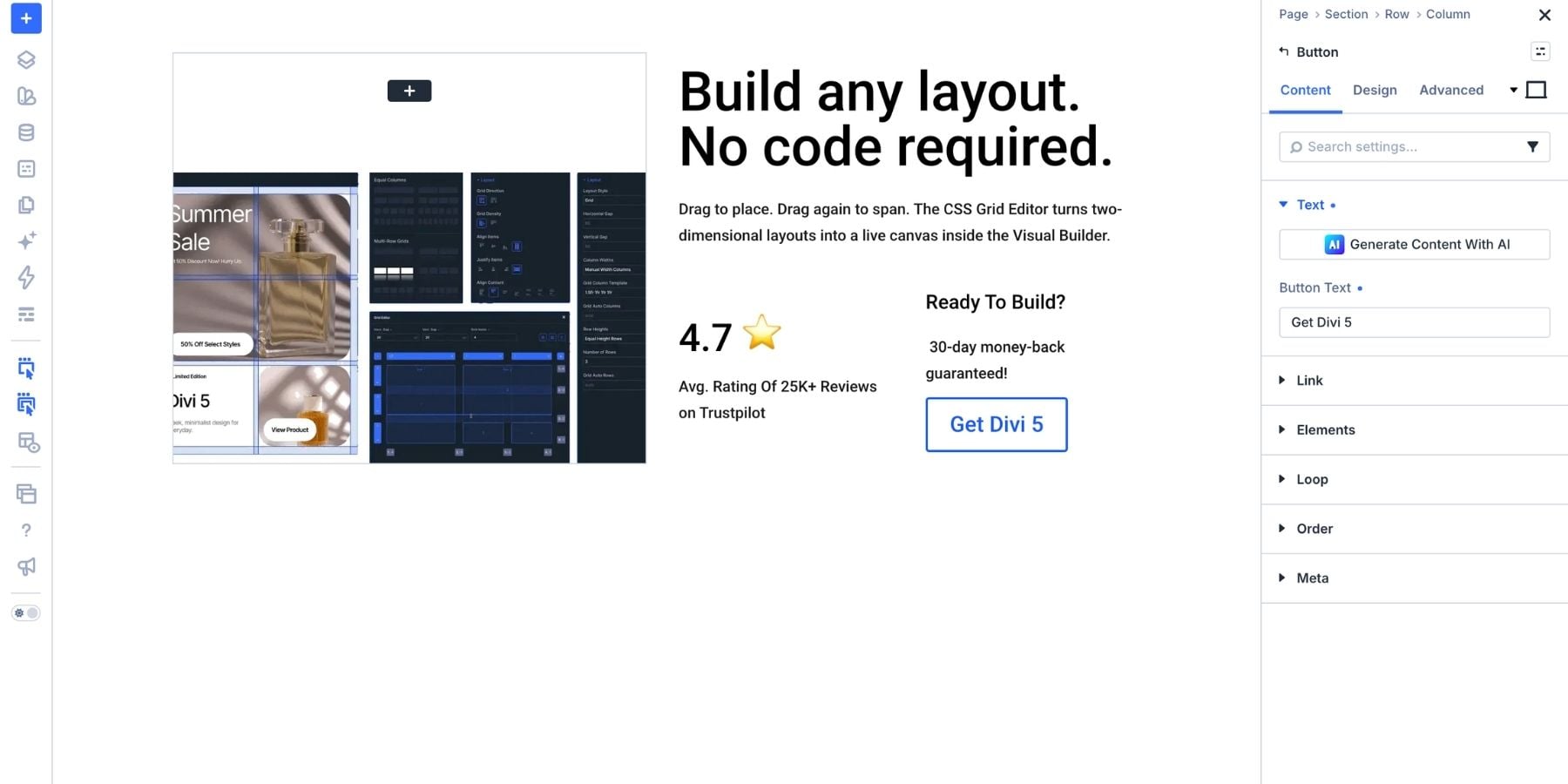Open the Layers panel icon in sidebar
This screenshot has height=784, width=1568.
26,60
